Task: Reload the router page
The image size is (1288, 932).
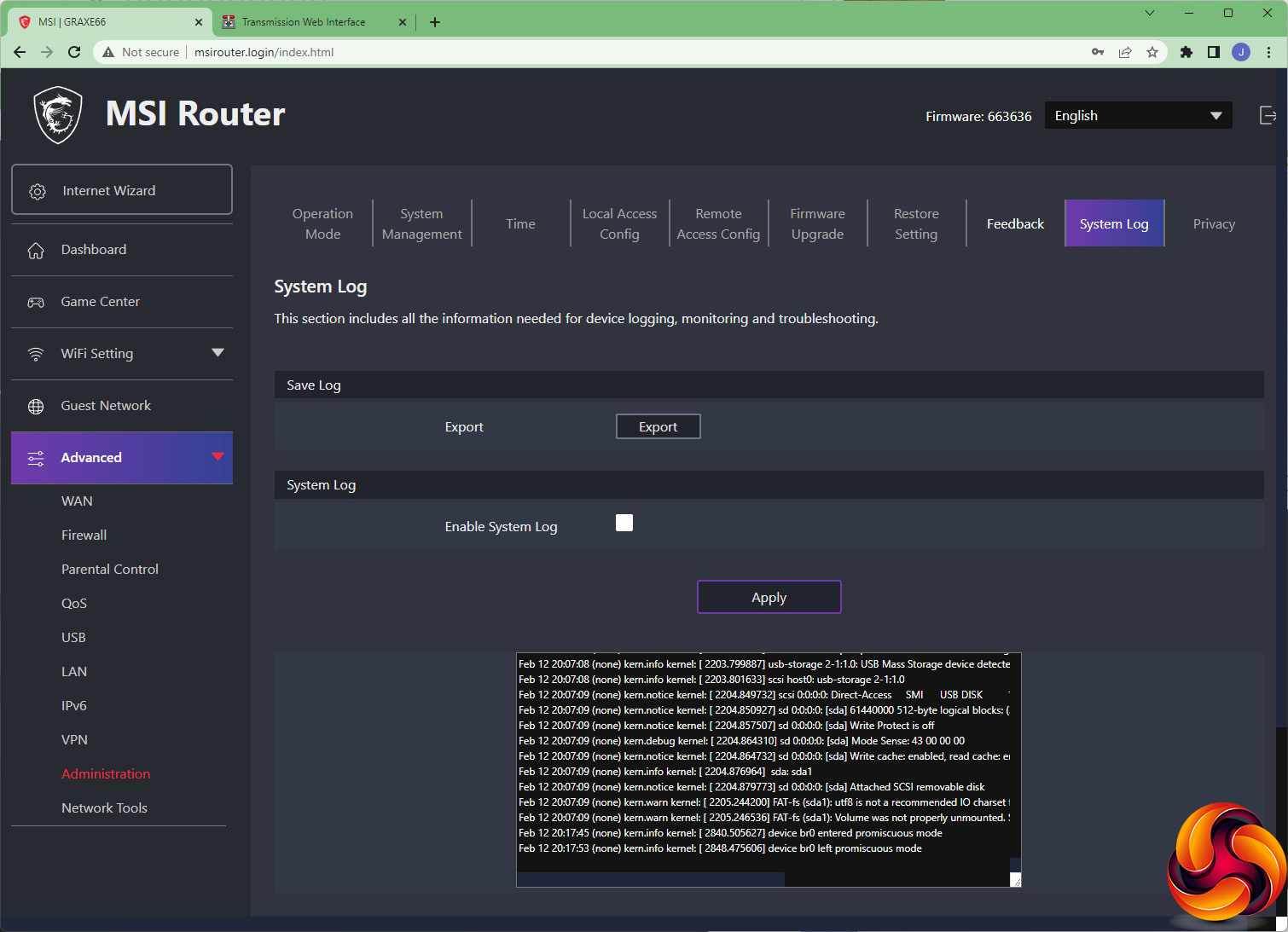Action: [74, 52]
